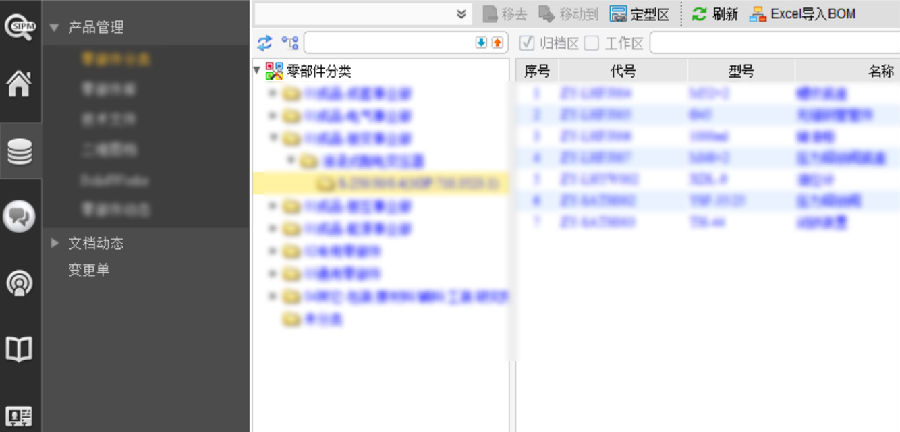This screenshot has width=900, height=432.
Task: Expand the 文档动态 menu section
Action: [x=55, y=243]
